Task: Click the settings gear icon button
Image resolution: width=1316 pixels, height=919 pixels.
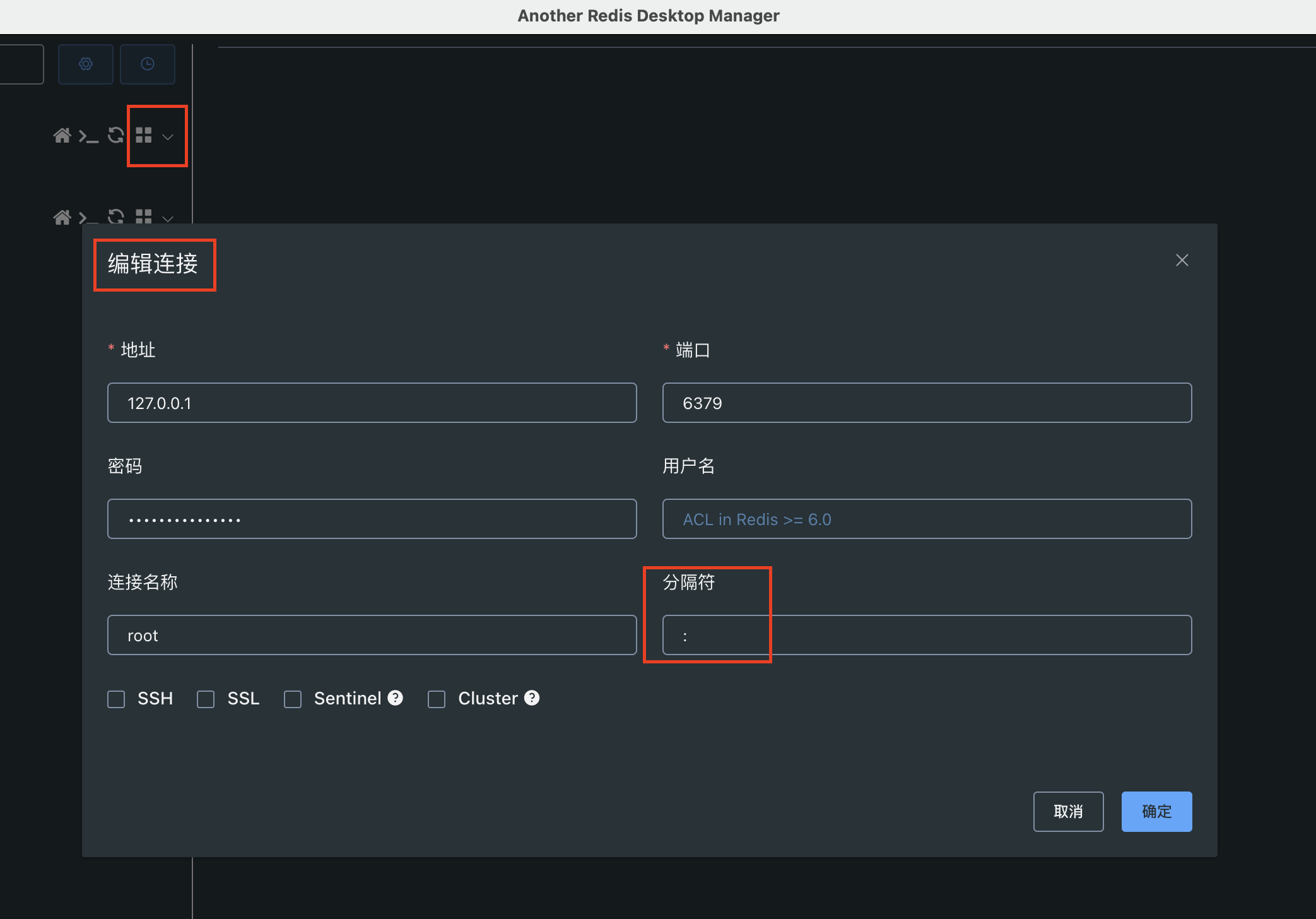Action: (x=86, y=64)
